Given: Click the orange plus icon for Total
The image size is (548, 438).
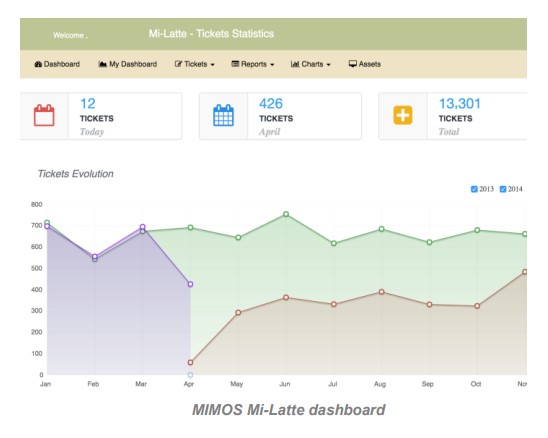Looking at the screenshot, I should click(403, 115).
